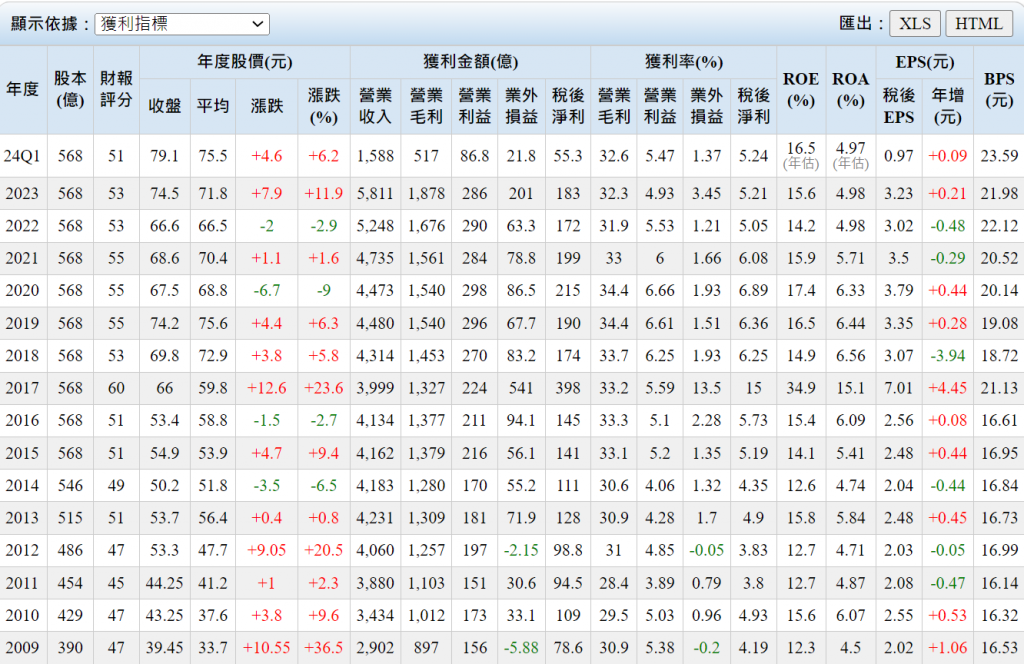The width and height of the screenshot is (1024, 664).
Task: Click the 2023 revenue cell 5,811
Action: tap(375, 194)
